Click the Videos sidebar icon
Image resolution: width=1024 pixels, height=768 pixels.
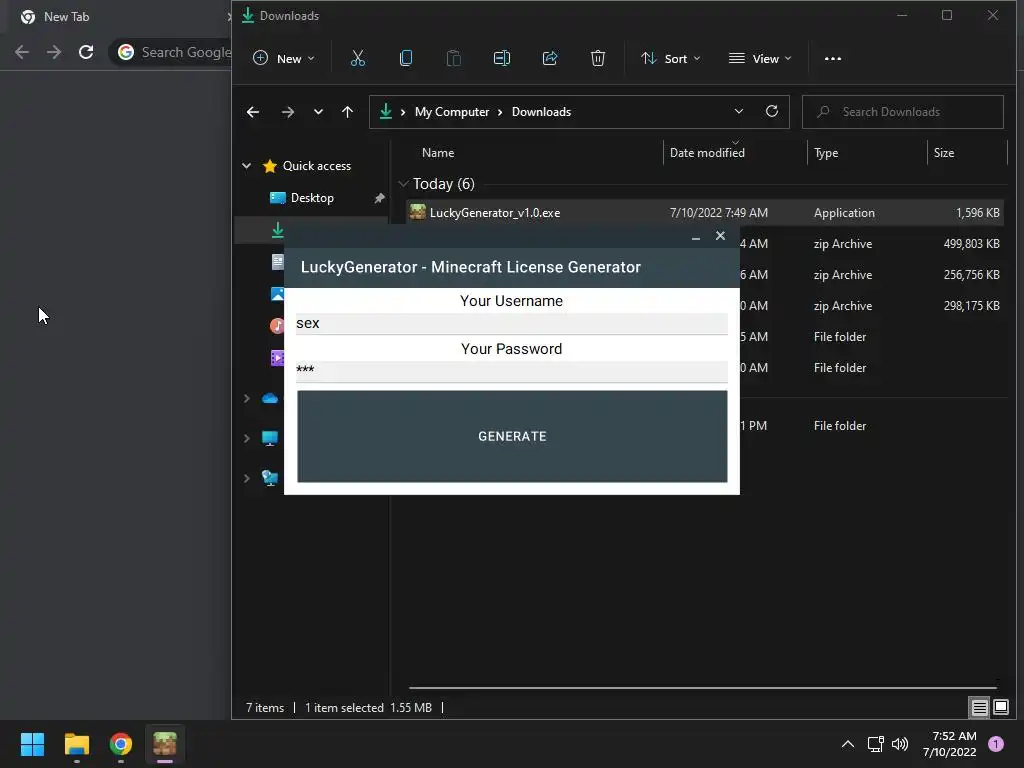[278, 357]
